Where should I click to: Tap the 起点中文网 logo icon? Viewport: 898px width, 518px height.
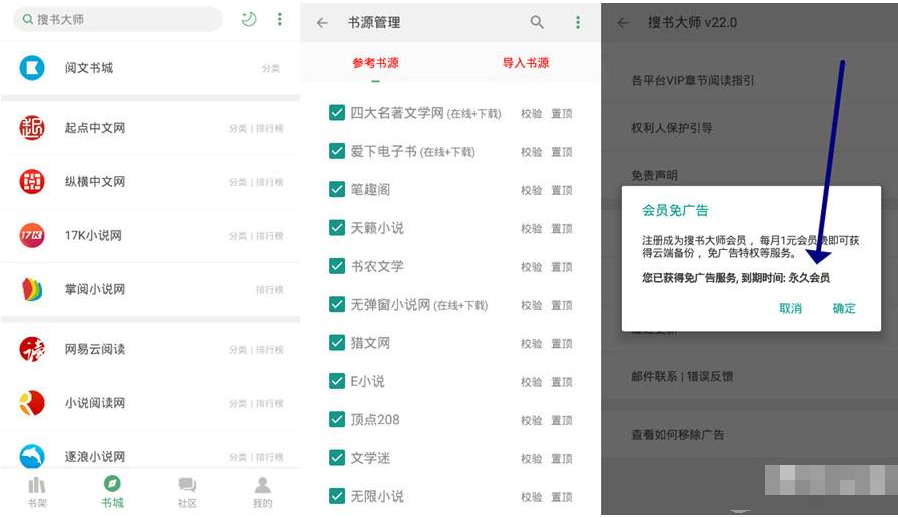tap(32, 128)
